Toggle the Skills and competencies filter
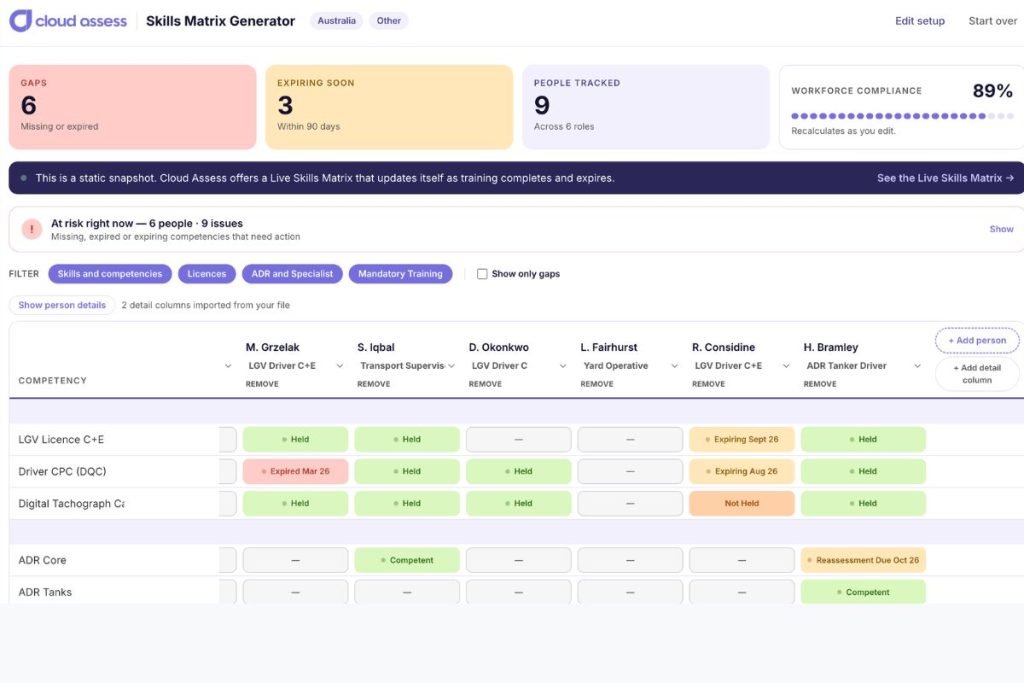Viewport: 1024px width, 683px height. pos(110,274)
